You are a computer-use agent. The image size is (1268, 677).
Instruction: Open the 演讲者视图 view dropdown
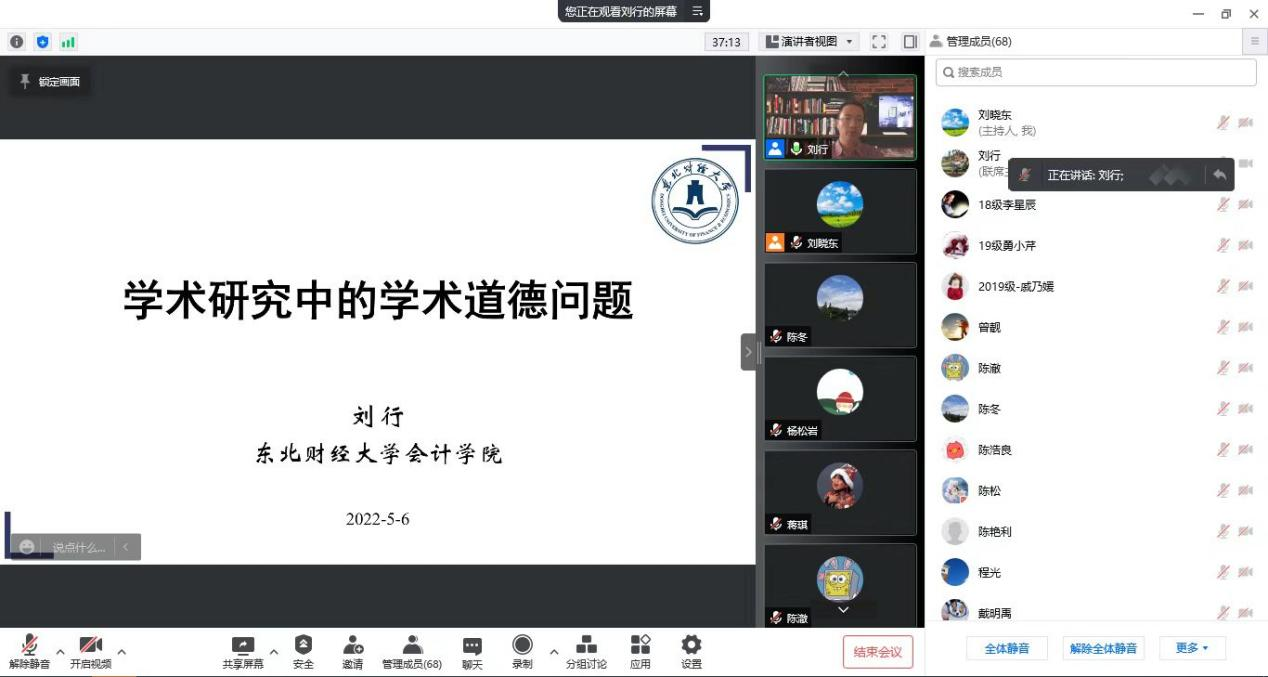tap(810, 41)
